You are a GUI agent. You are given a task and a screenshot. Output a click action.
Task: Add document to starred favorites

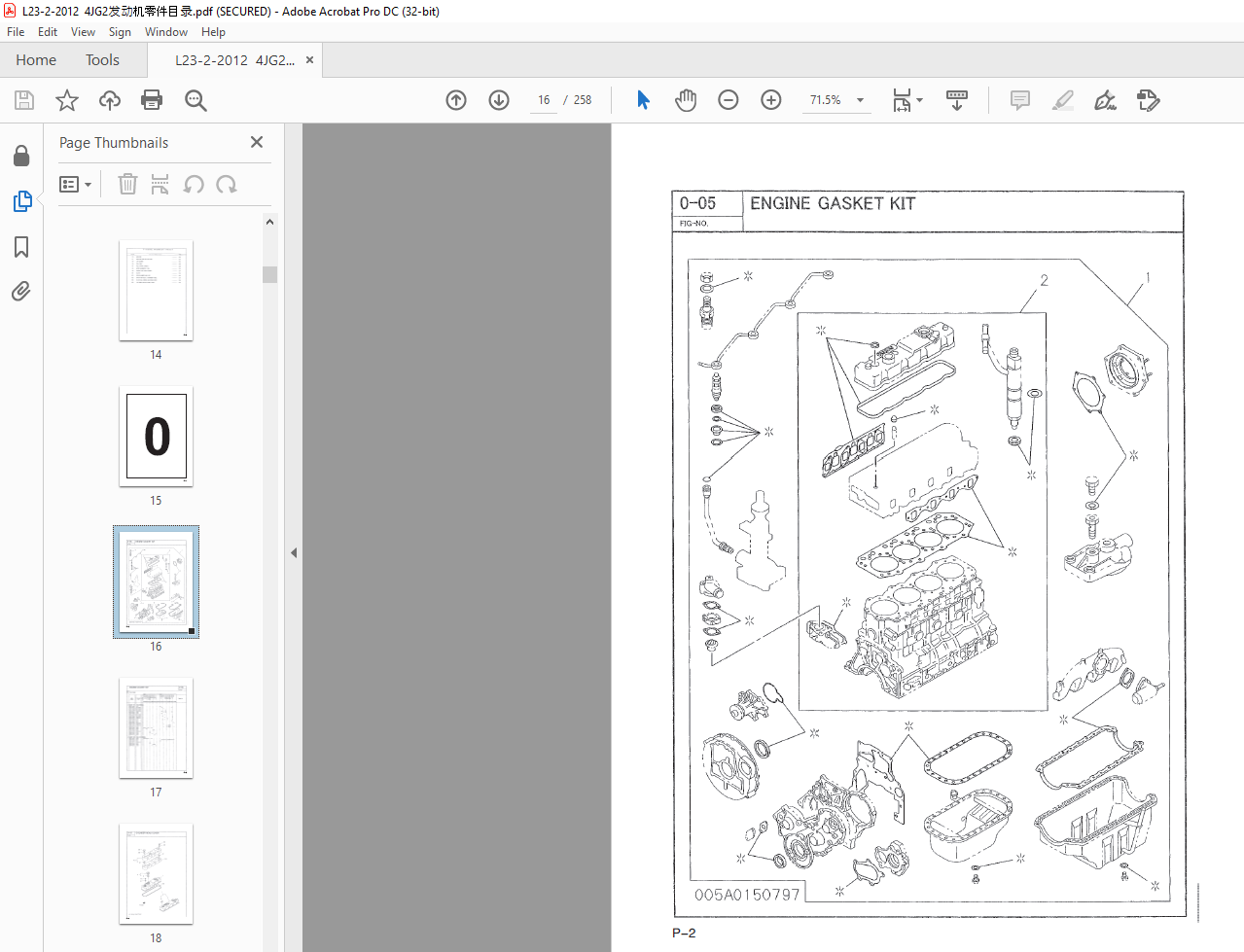(67, 100)
